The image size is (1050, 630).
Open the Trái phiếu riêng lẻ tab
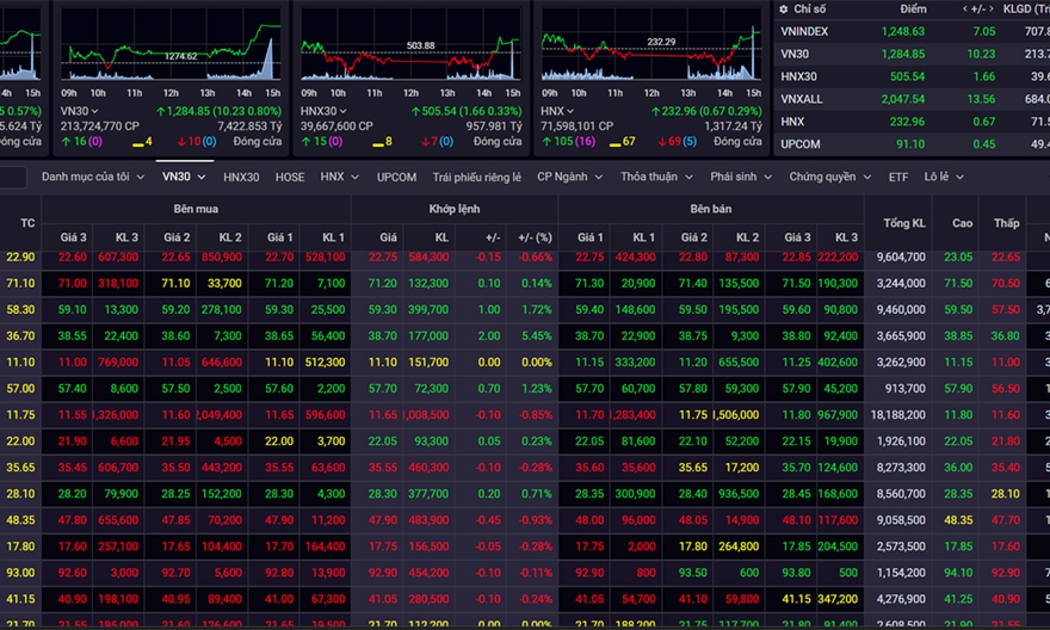tap(476, 177)
